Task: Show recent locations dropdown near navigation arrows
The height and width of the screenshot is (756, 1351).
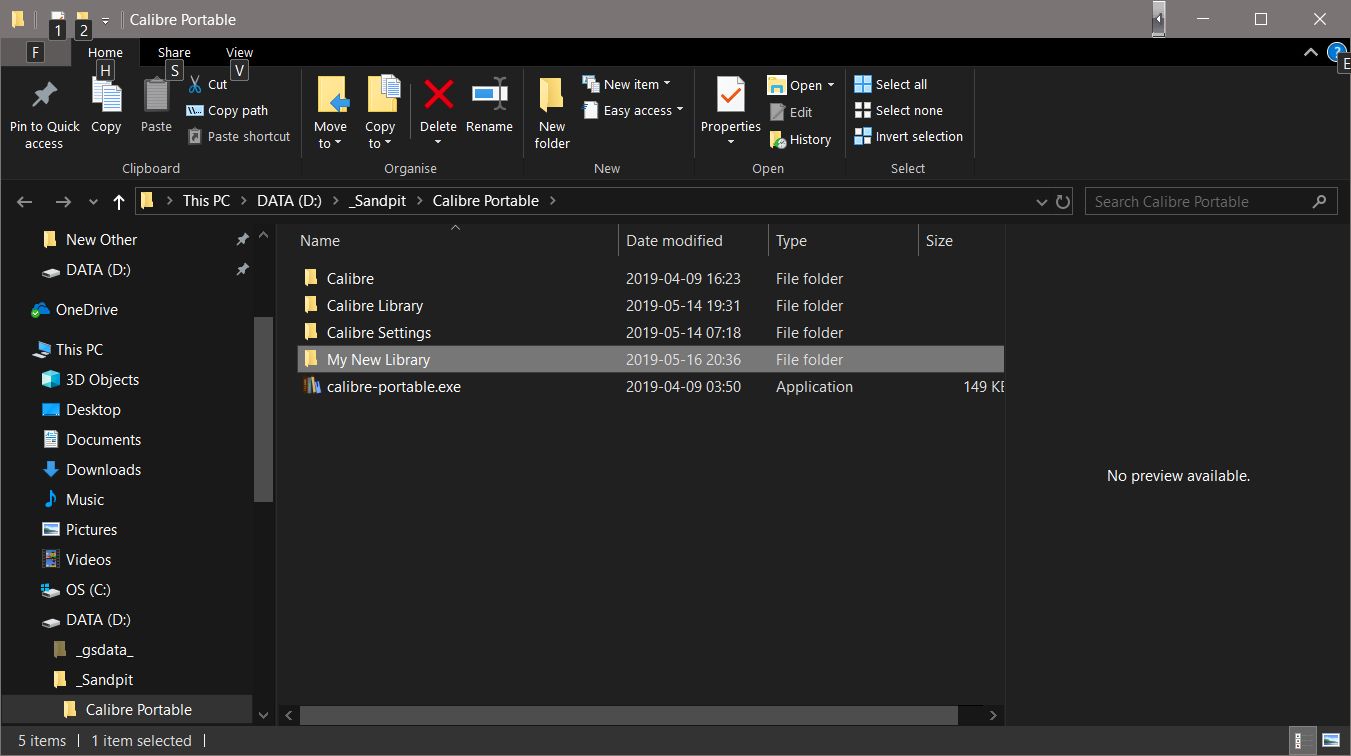Action: pyautogui.click(x=94, y=202)
